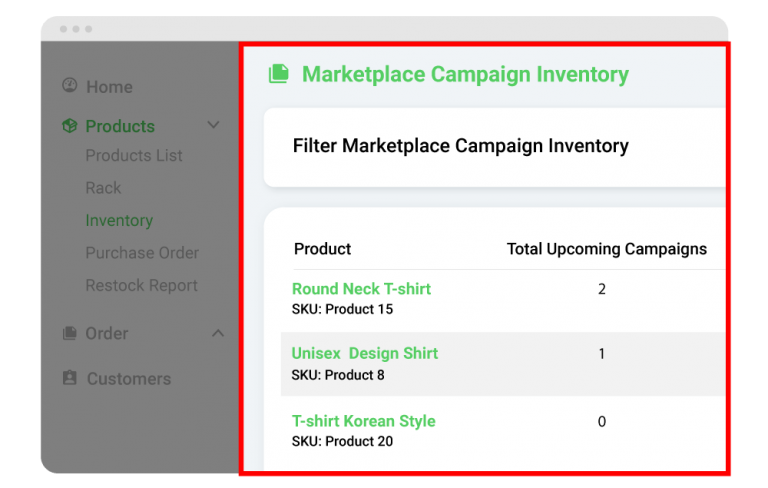Select Products List in sidebar
This screenshot has width=768, height=488.
click(134, 156)
